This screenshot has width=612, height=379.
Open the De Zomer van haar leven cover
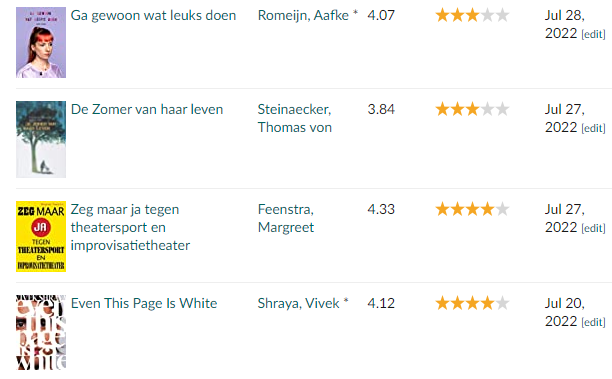click(41, 139)
